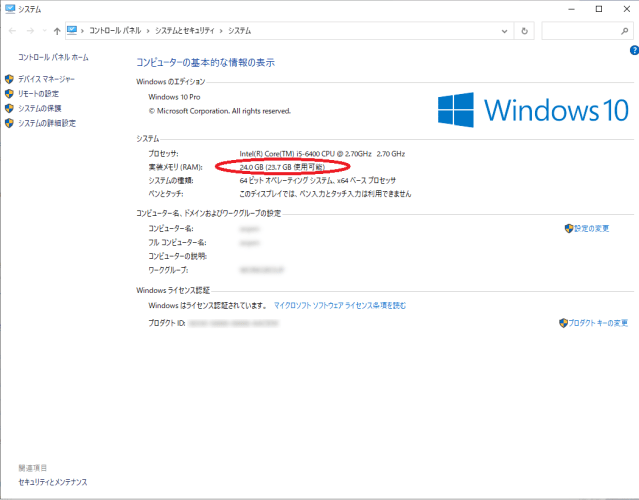Viewport: 639px width, 500px height.
Task: Click プロダクト キーの変更 link
Action: click(x=598, y=323)
